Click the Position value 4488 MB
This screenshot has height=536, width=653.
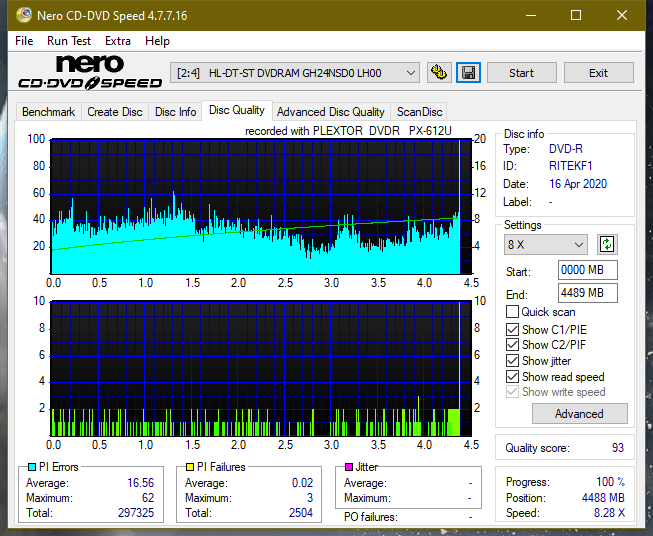coord(603,498)
